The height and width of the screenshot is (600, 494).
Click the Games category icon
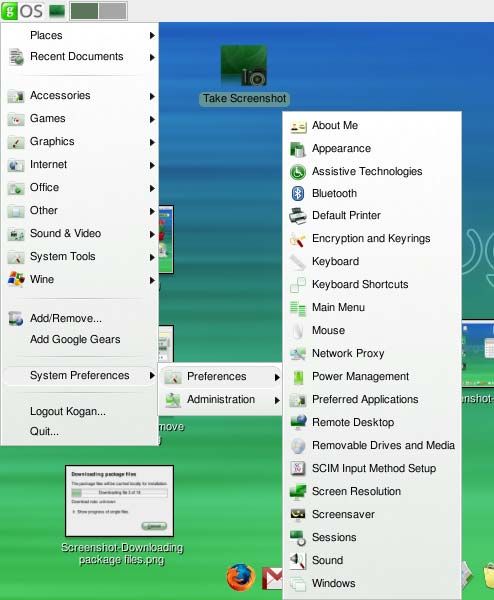tap(16, 119)
